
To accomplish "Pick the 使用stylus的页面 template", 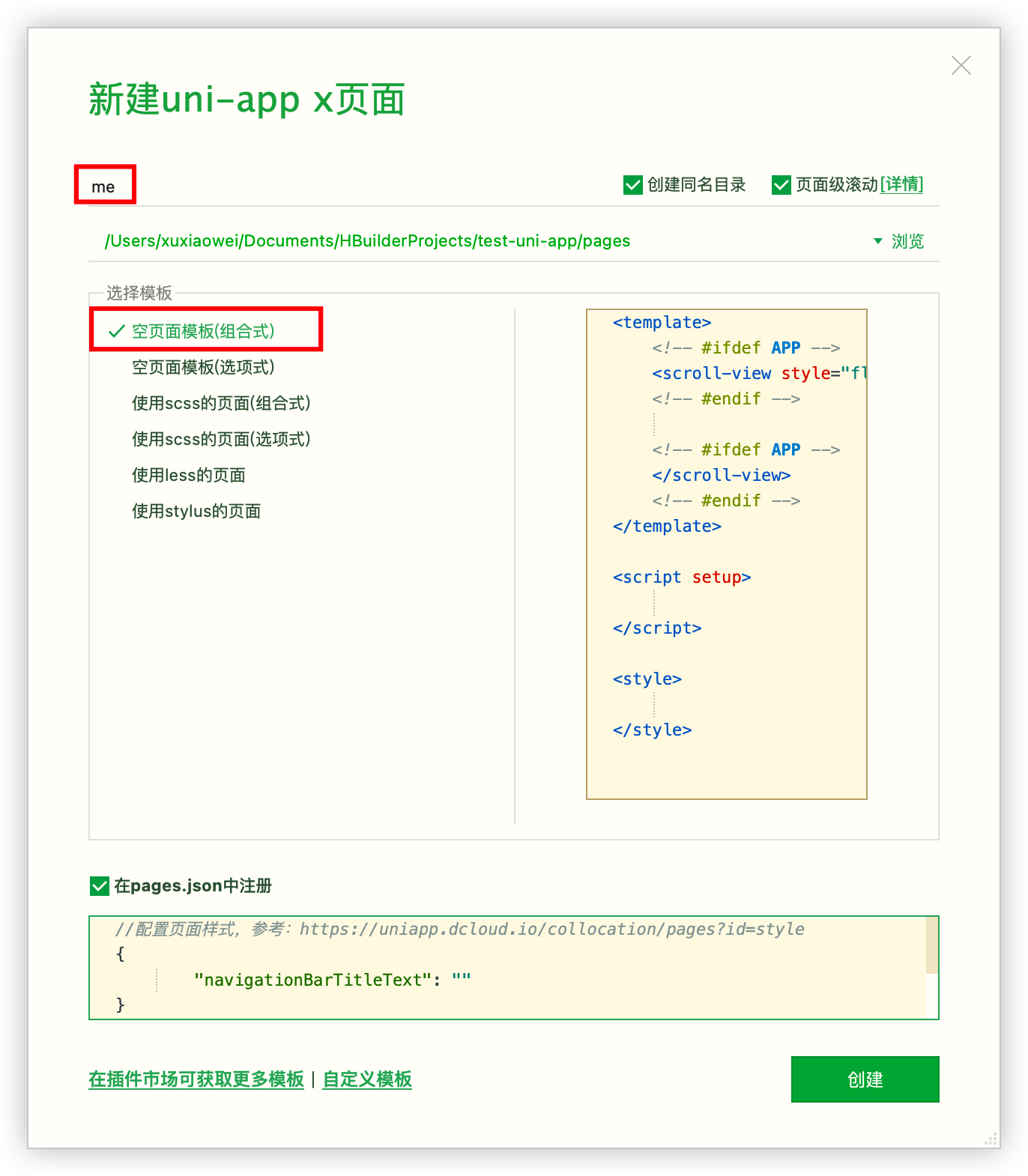I will point(196,511).
